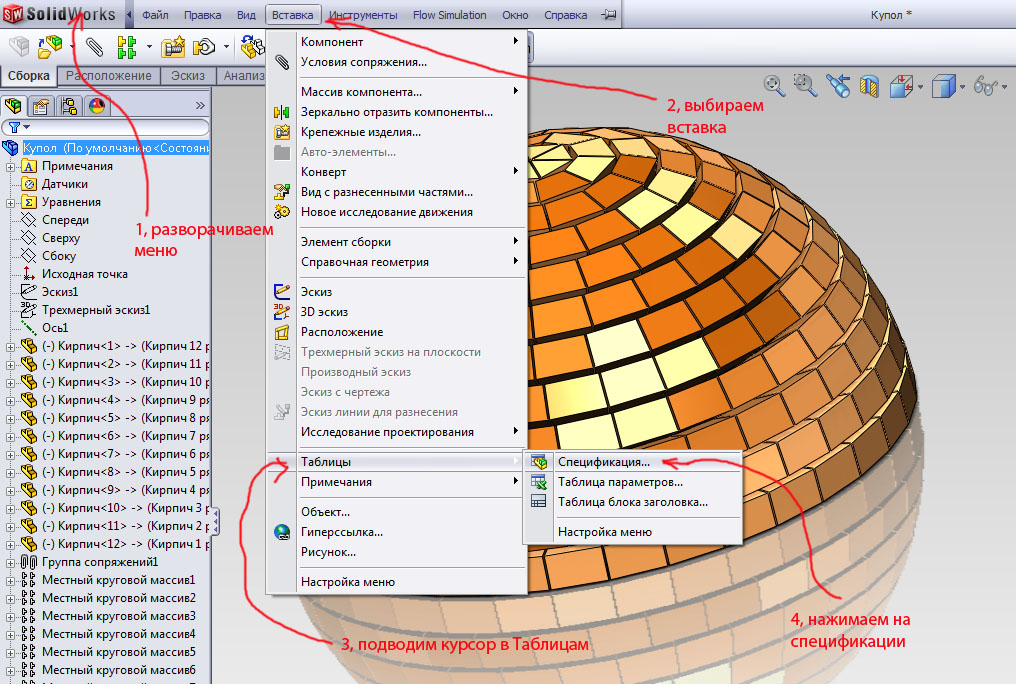The height and width of the screenshot is (684, 1016).
Task: Select Спецификация... in the Таблицы submenu
Action: tap(603, 462)
